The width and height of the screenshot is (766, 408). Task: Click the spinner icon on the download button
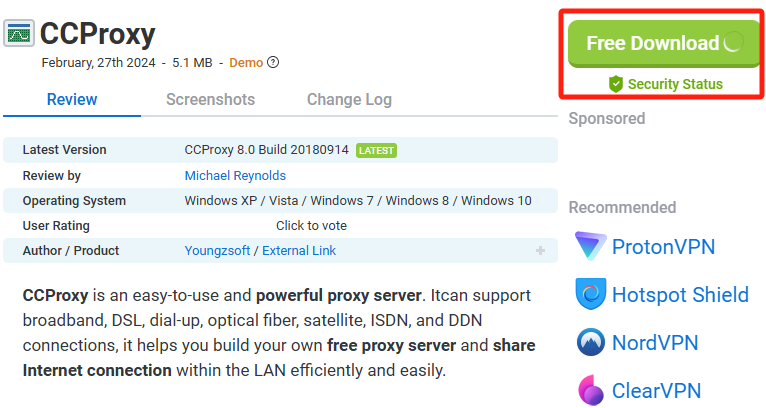(733, 42)
